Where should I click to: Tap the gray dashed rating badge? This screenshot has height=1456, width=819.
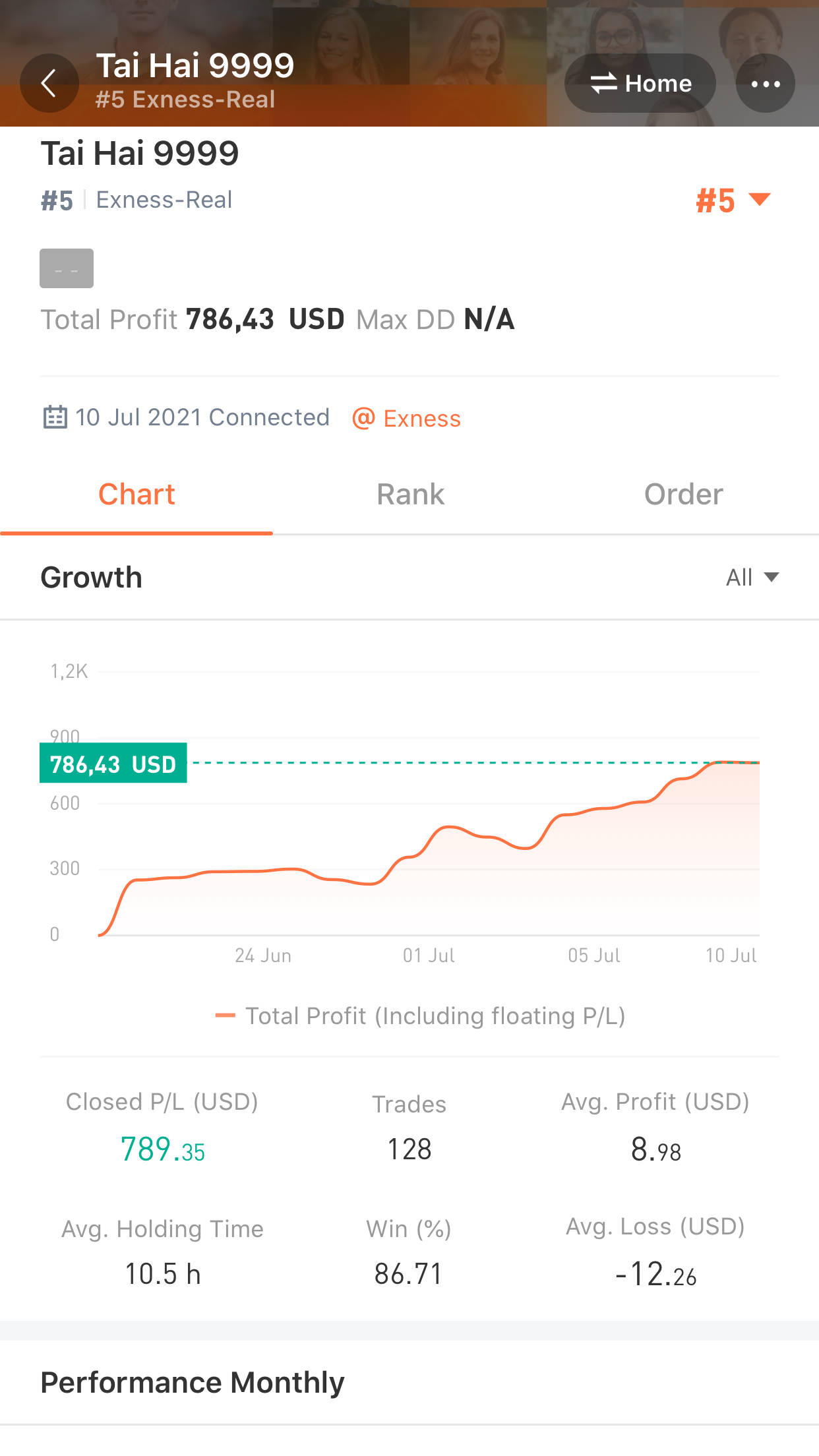(67, 268)
